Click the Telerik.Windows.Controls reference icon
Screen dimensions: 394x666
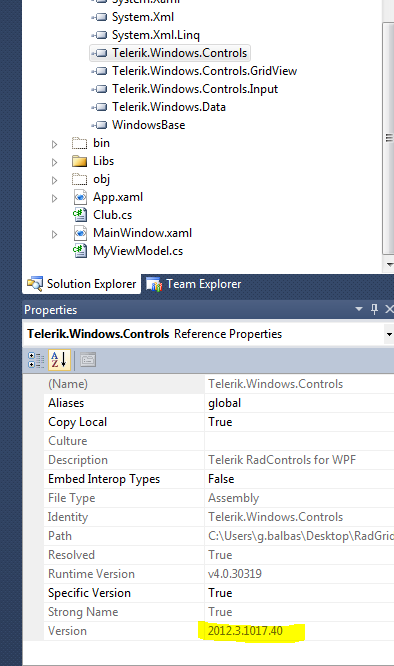100,53
